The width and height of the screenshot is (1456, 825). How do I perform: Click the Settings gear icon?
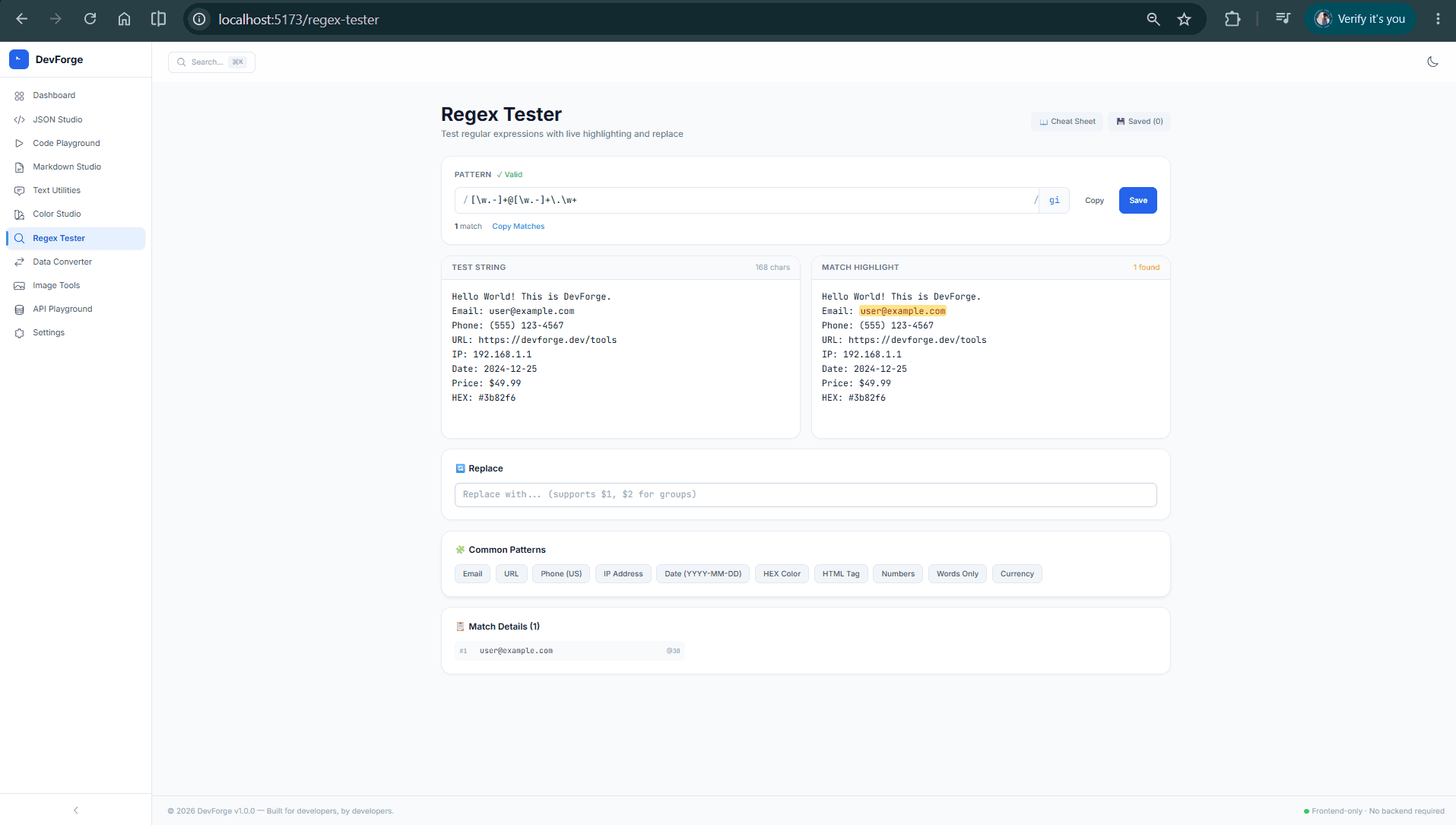[20, 333]
